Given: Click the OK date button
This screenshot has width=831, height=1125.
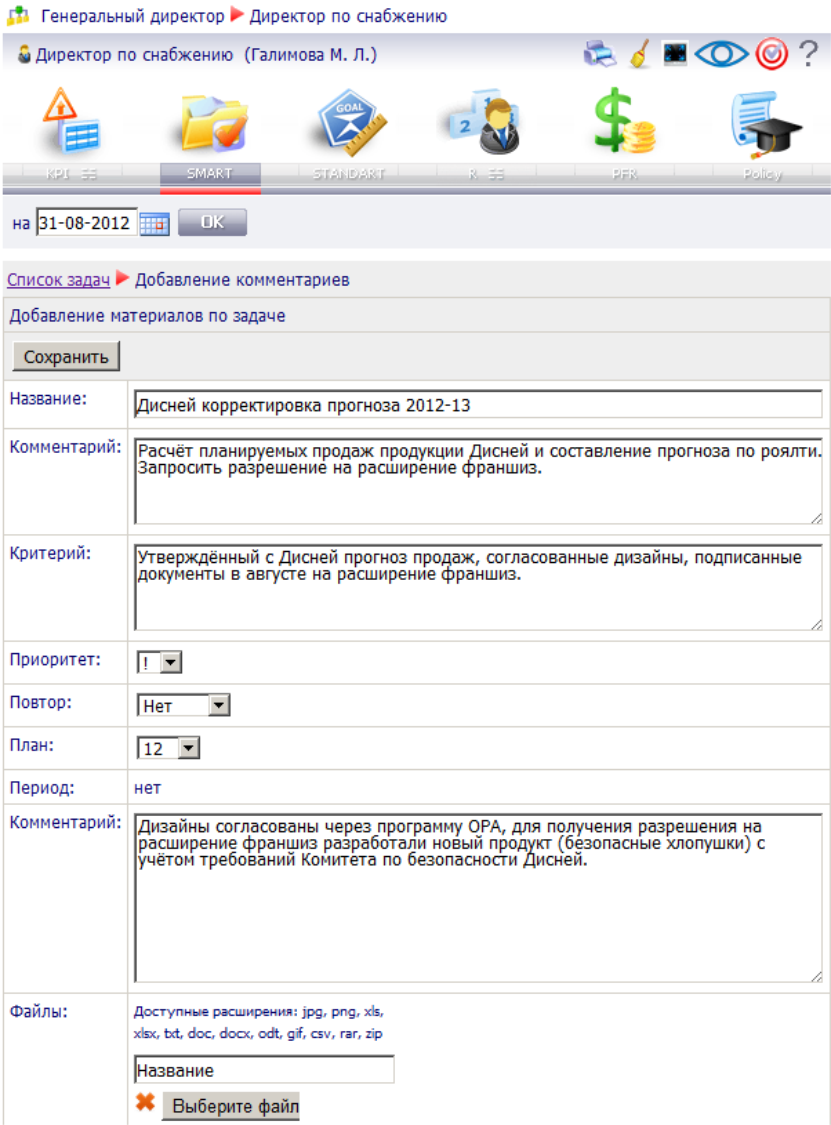Looking at the screenshot, I should [x=212, y=222].
